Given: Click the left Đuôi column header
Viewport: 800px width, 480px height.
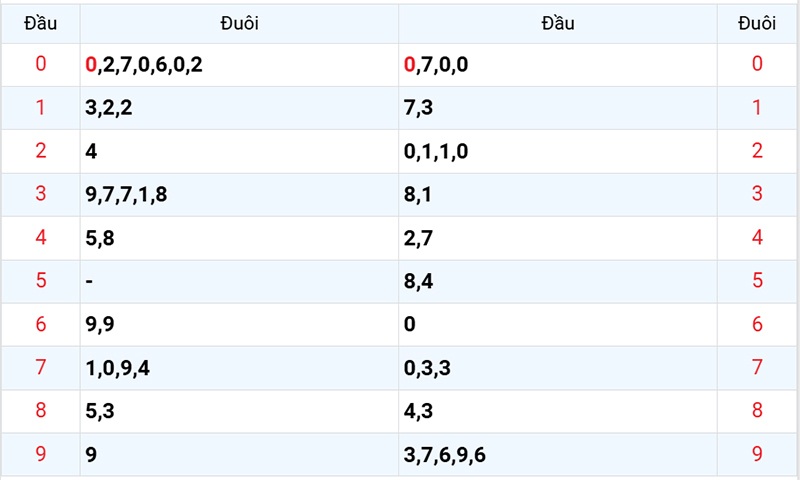Looking at the screenshot, I should point(239,23).
